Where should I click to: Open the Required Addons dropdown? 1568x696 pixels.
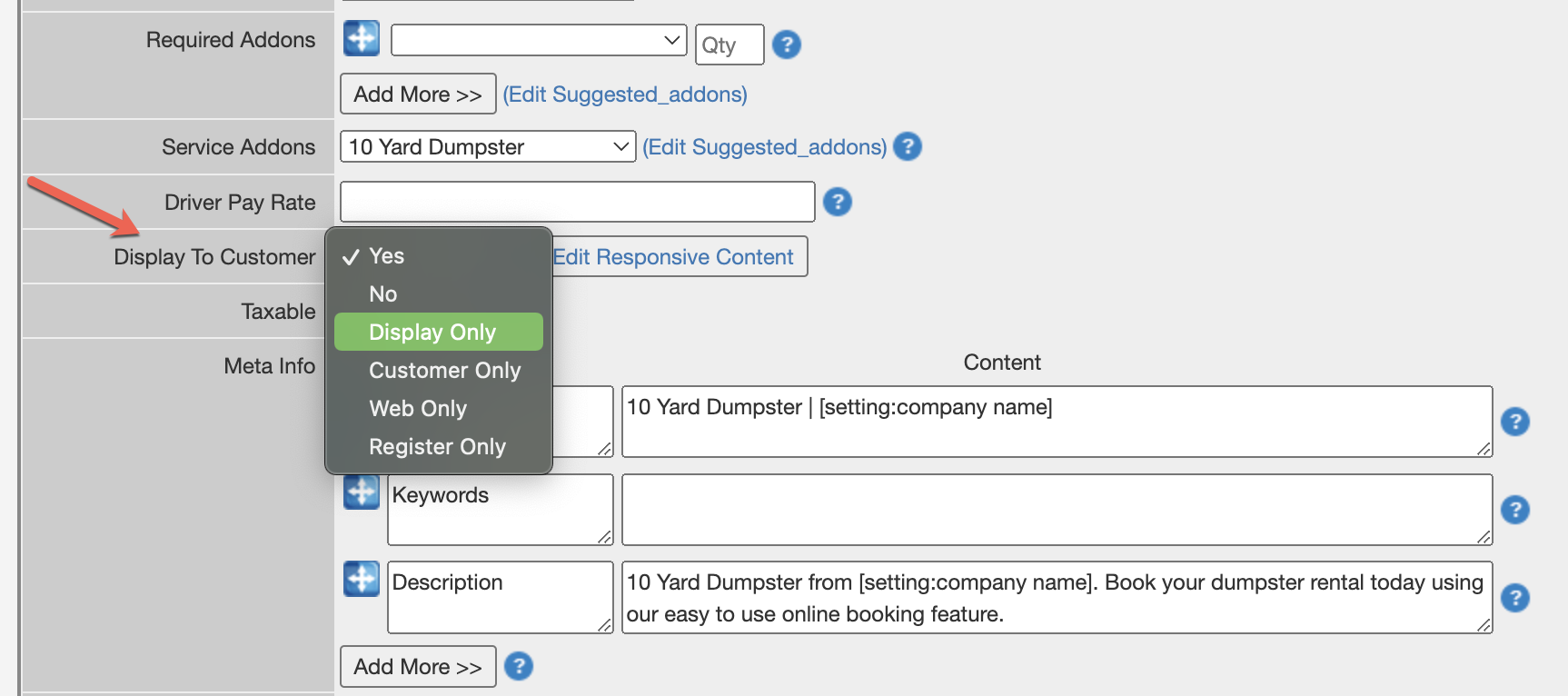coord(538,40)
